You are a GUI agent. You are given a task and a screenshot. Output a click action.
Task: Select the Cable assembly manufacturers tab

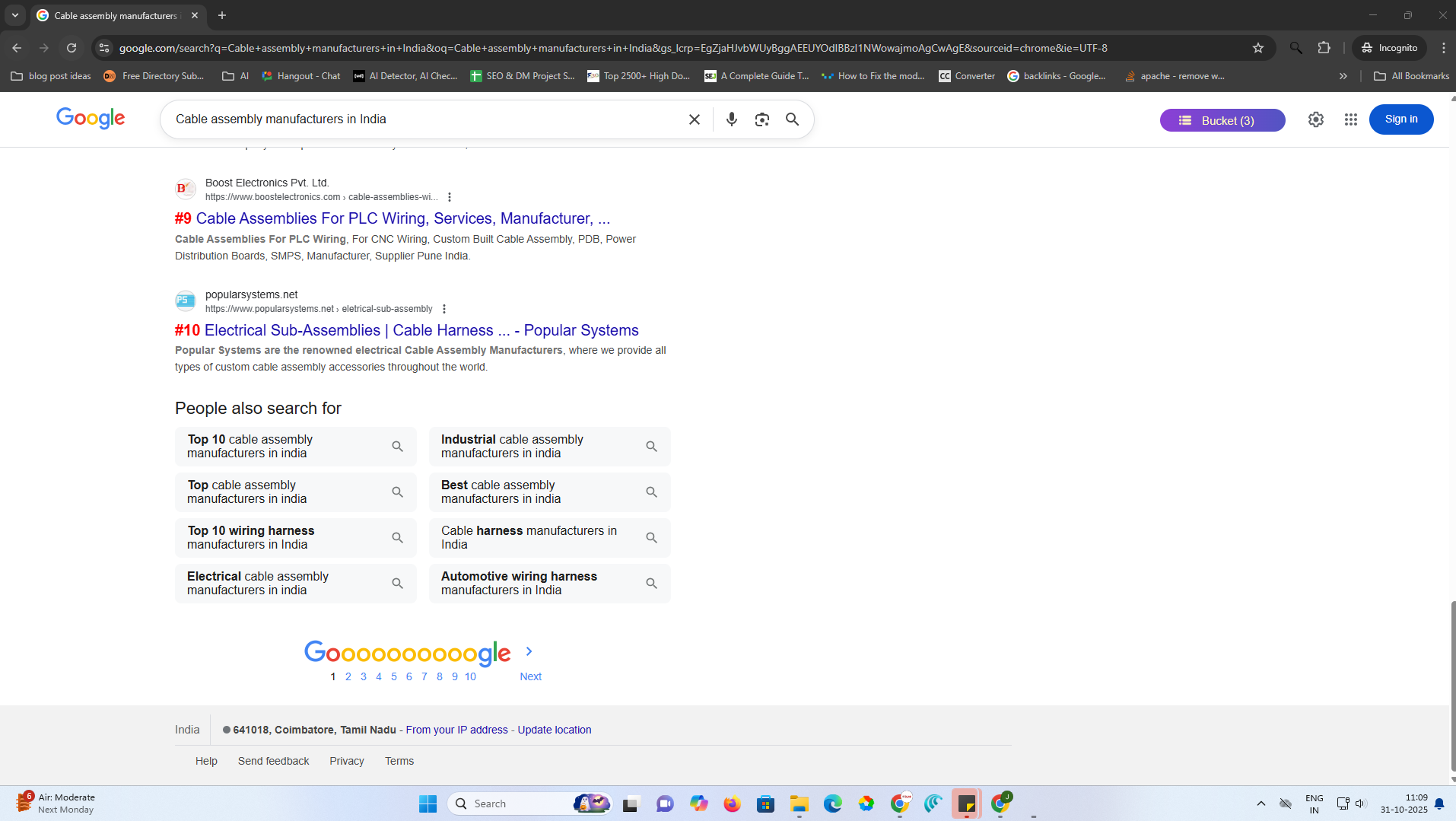(116, 15)
